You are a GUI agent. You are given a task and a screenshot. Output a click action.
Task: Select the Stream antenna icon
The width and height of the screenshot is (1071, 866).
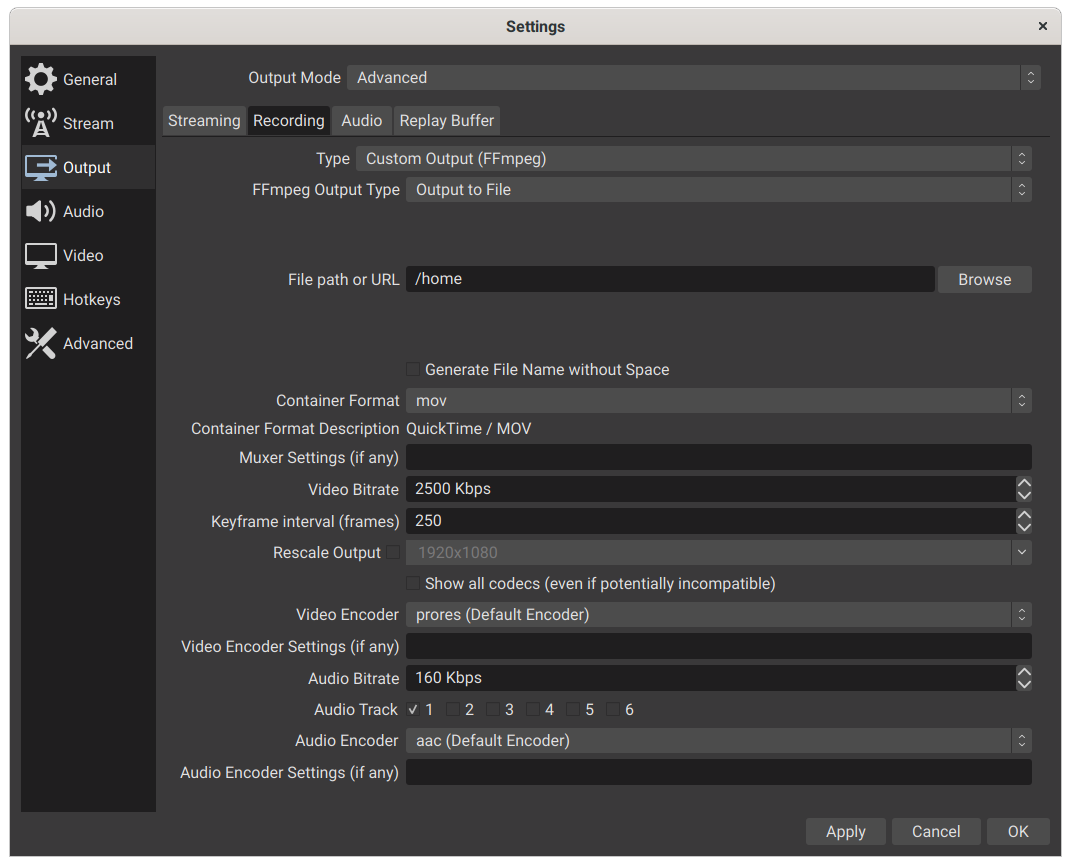(40, 123)
